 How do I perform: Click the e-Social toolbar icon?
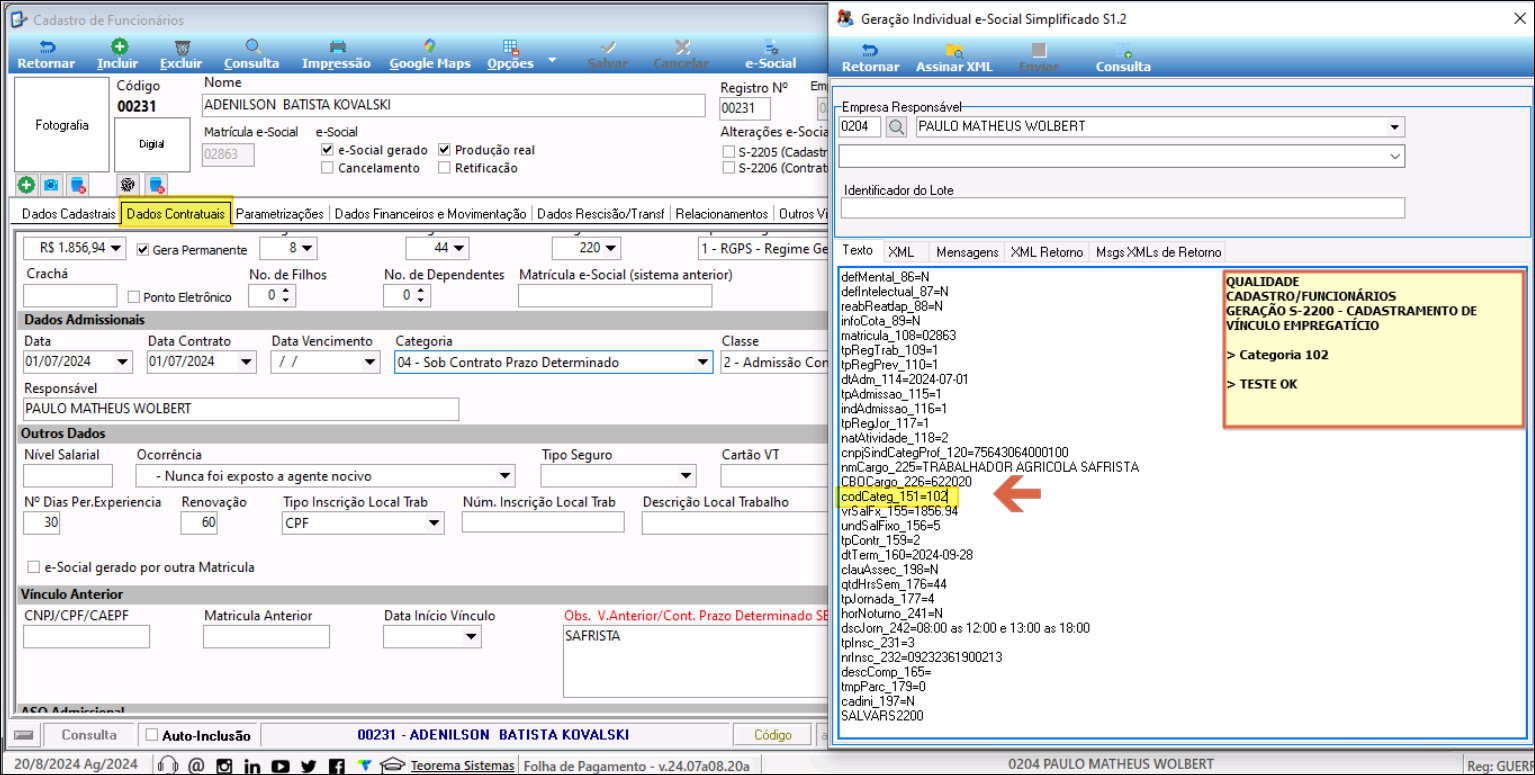(771, 47)
